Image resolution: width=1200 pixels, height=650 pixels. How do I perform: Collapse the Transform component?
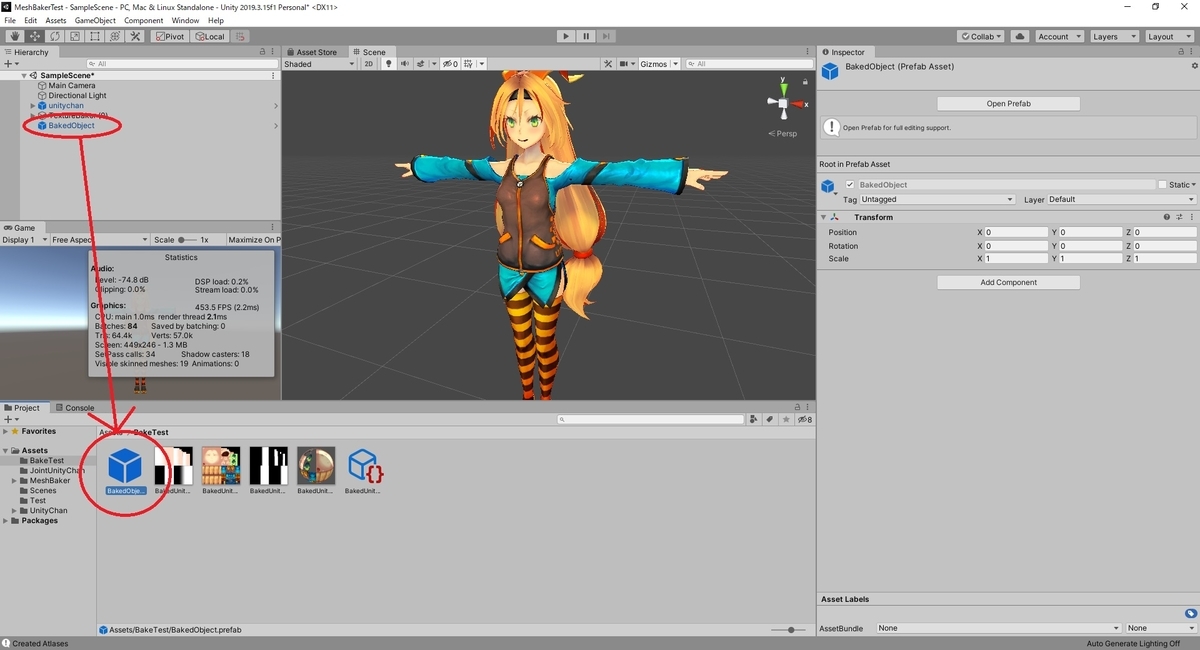[823, 217]
